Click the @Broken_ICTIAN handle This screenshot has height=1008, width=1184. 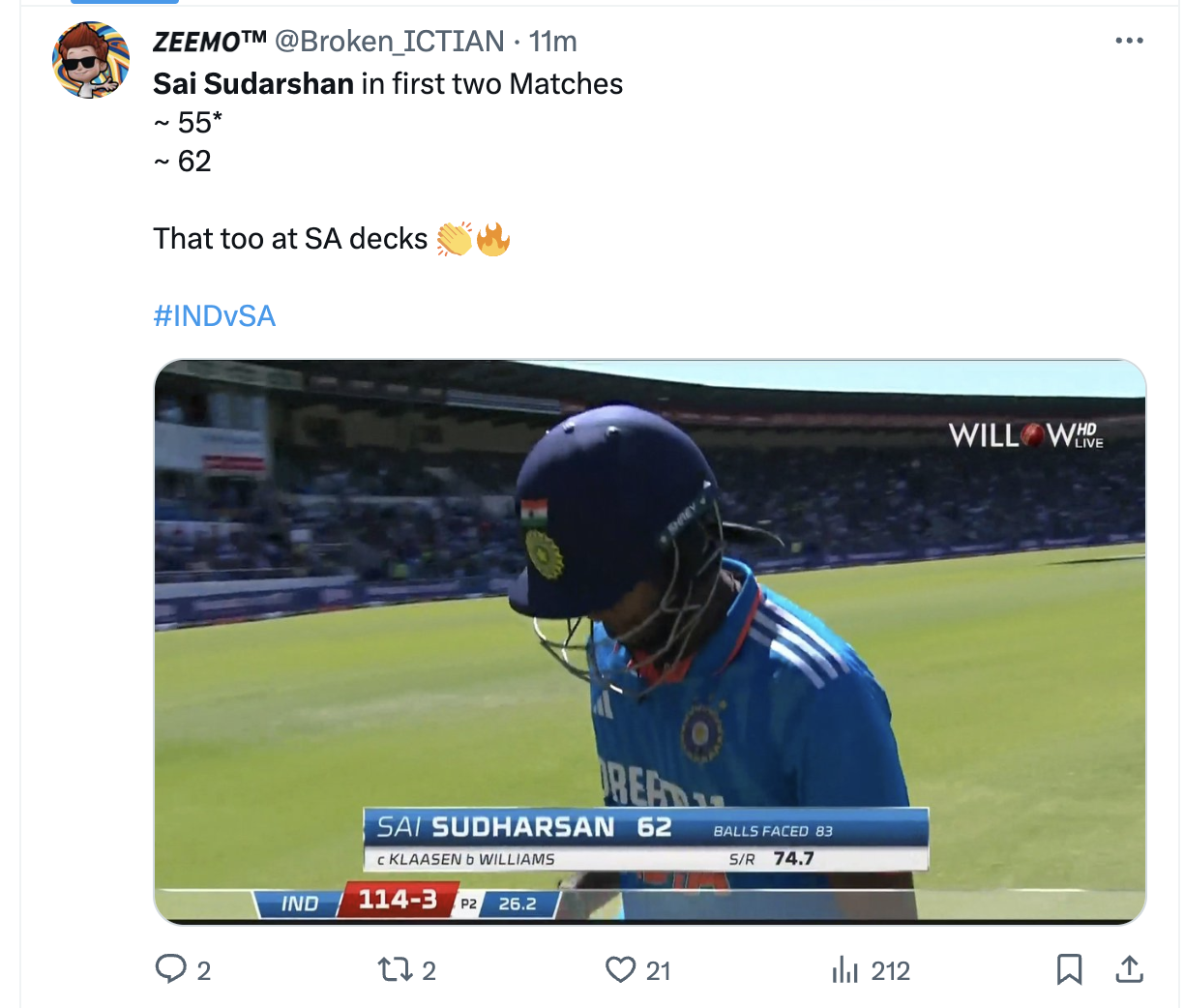pos(390,42)
